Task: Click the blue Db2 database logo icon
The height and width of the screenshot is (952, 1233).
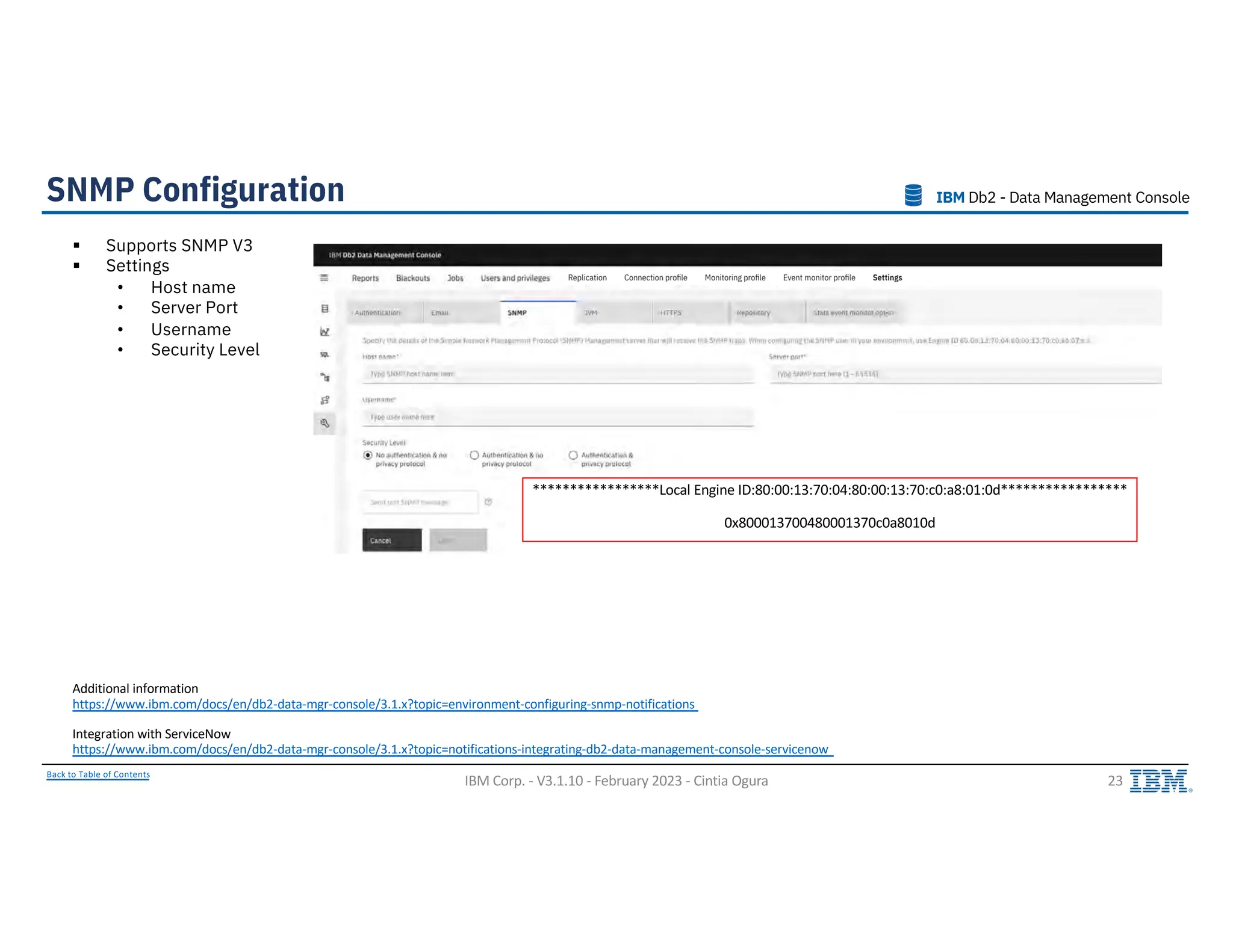Action: [913, 196]
